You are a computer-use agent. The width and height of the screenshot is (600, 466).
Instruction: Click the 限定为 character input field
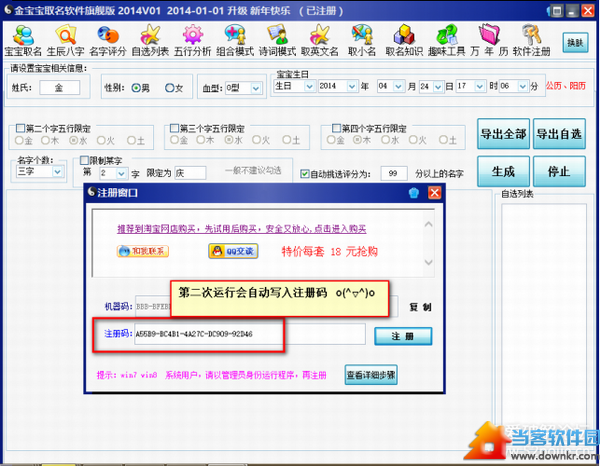click(190, 173)
